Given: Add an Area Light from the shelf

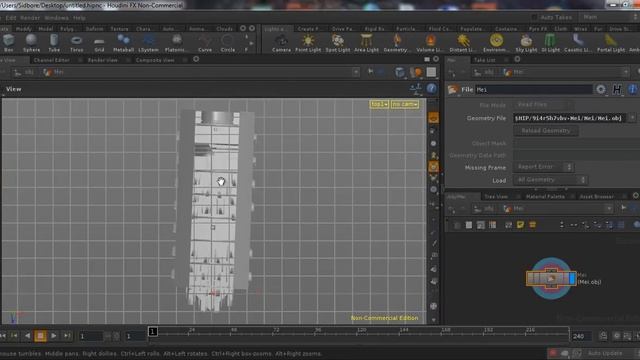Looking at the screenshot, I should 366,43.
